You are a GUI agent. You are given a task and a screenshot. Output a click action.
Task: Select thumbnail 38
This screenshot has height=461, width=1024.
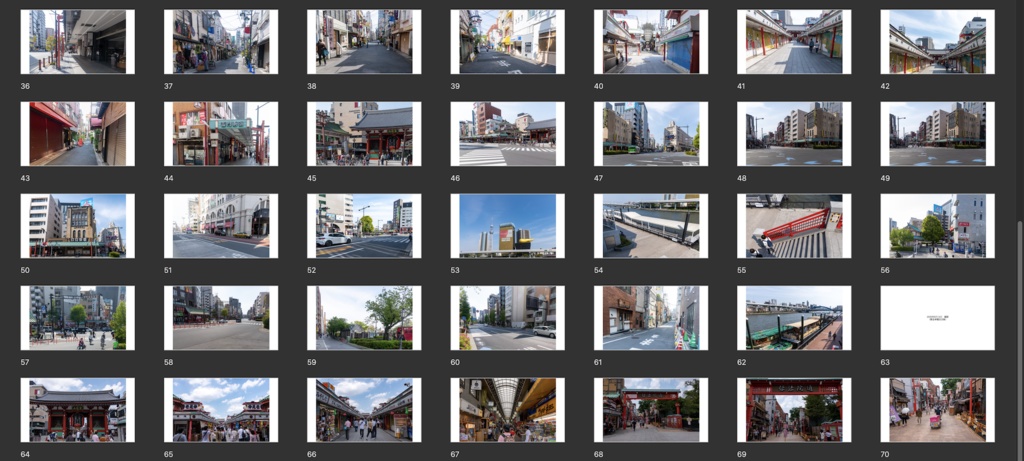click(x=364, y=42)
